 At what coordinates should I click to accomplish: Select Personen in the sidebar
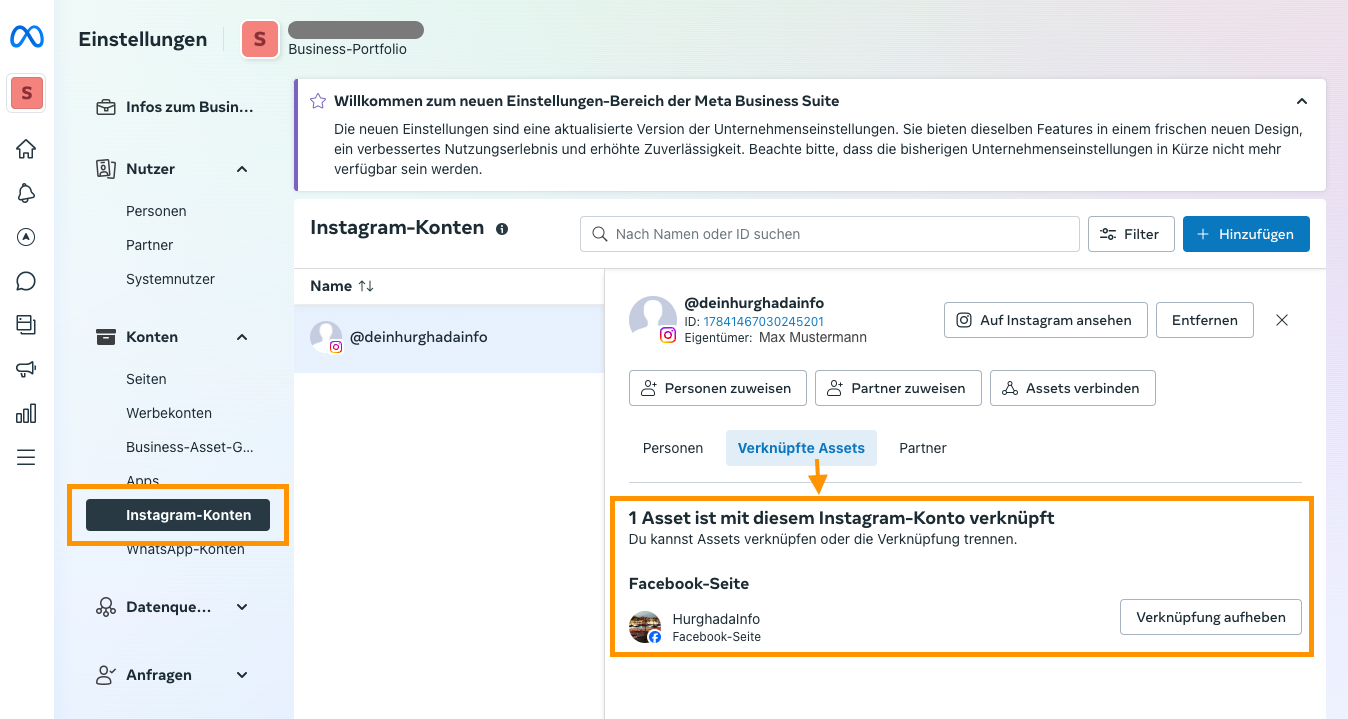coord(156,211)
